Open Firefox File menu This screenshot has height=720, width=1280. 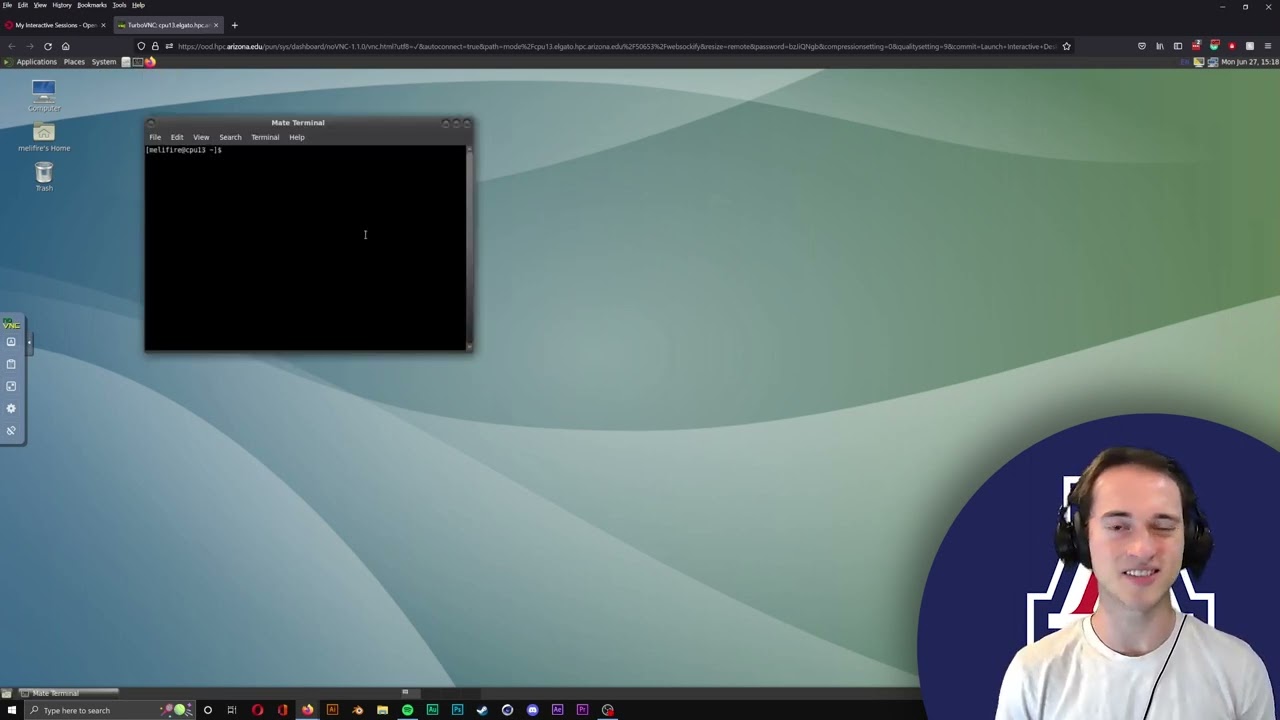[7, 5]
